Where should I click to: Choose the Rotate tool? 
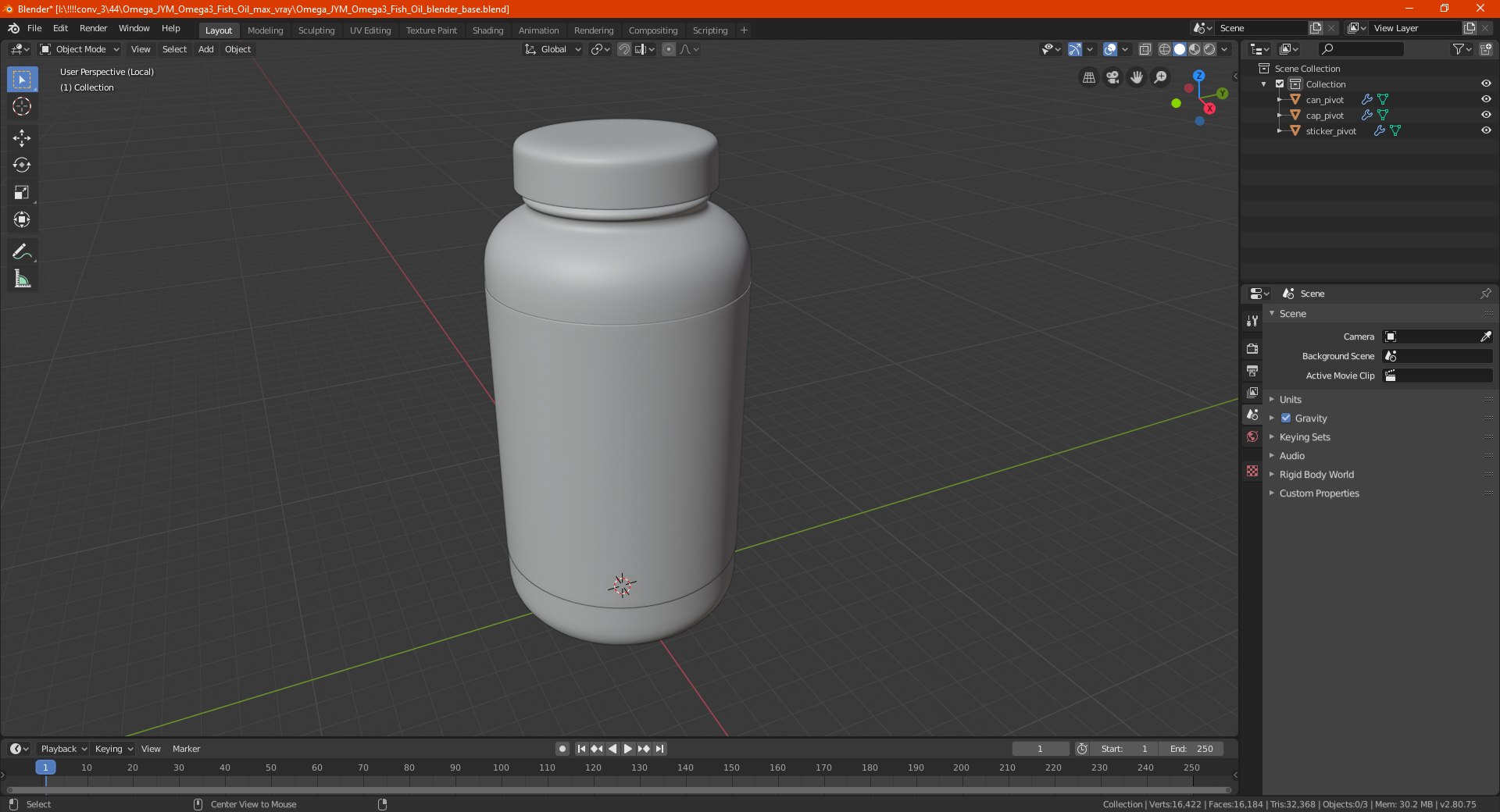22,165
